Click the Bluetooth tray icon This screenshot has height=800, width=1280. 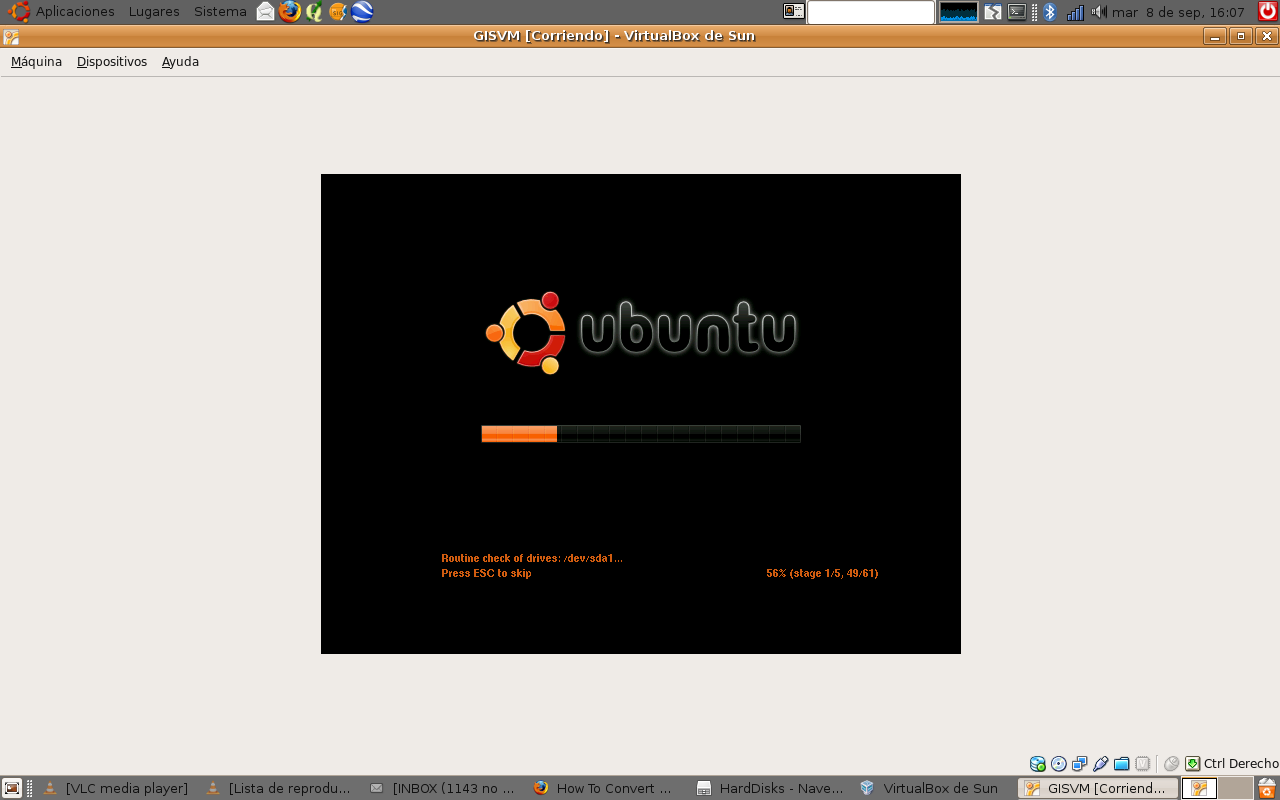coord(1049,12)
